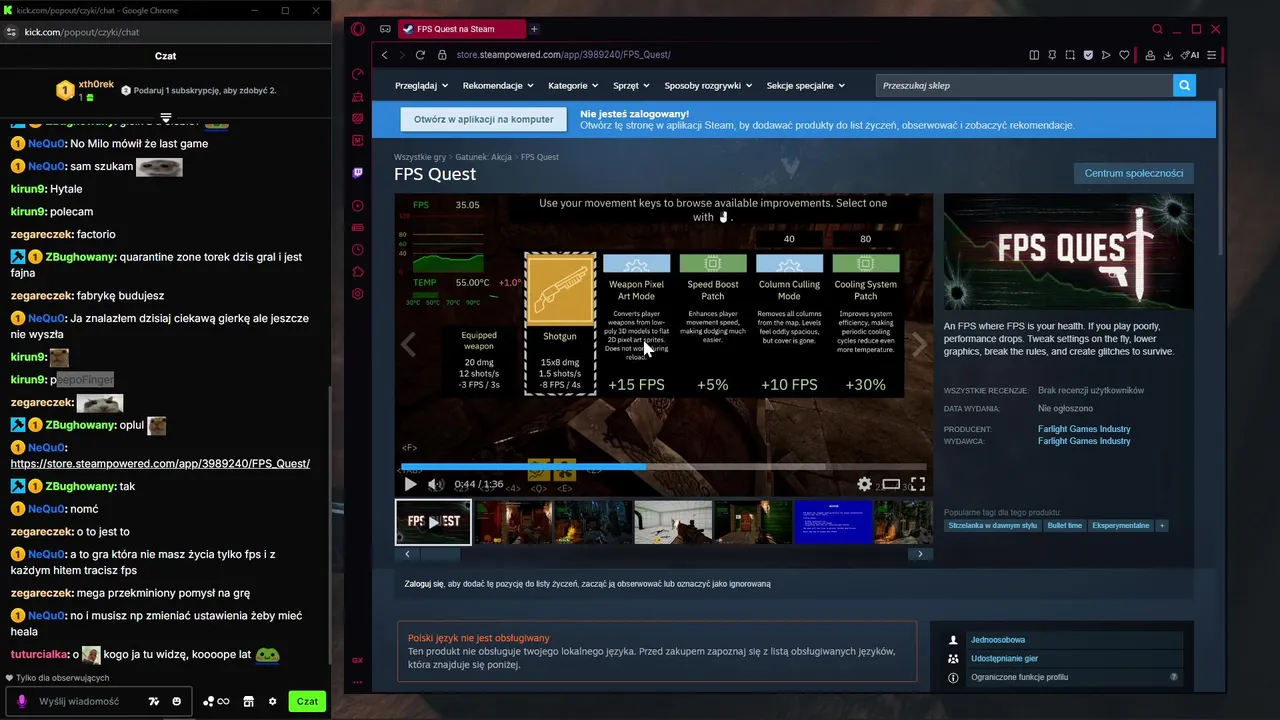
Task: Go back in Opera browser
Action: [385, 55]
